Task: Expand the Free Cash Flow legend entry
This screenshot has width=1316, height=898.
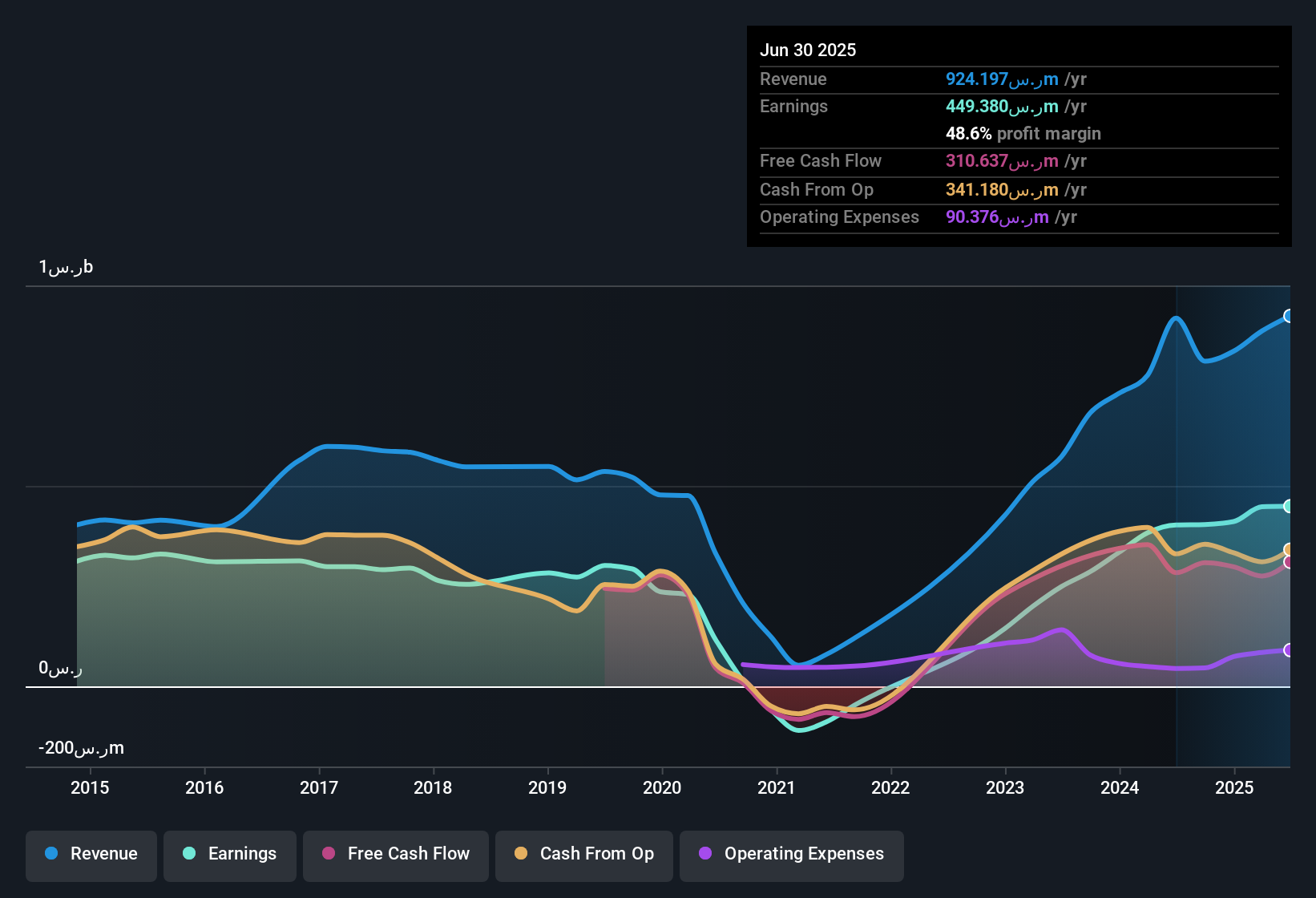Action: tap(395, 854)
